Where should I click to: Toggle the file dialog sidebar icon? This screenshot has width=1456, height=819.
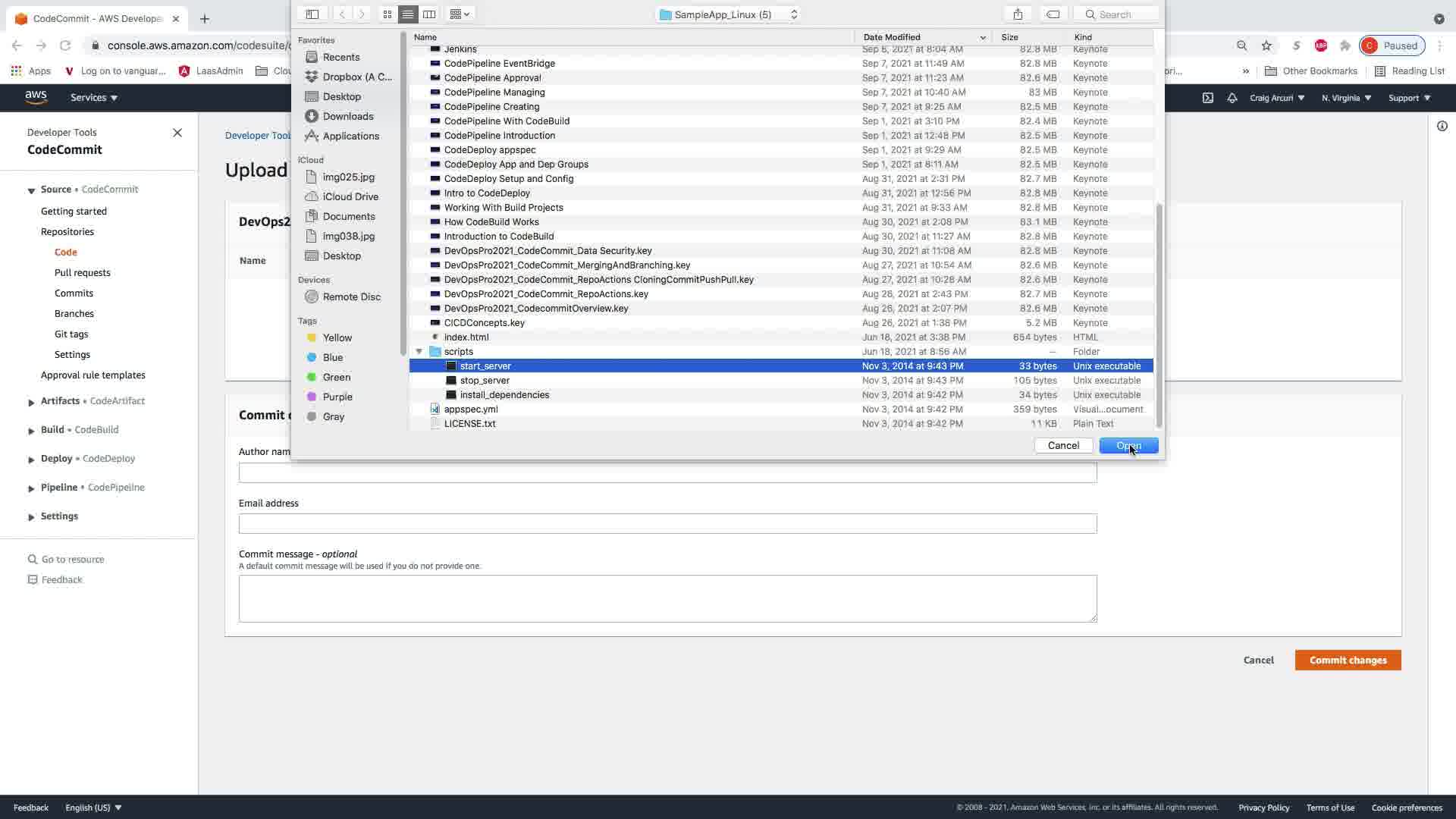click(312, 14)
